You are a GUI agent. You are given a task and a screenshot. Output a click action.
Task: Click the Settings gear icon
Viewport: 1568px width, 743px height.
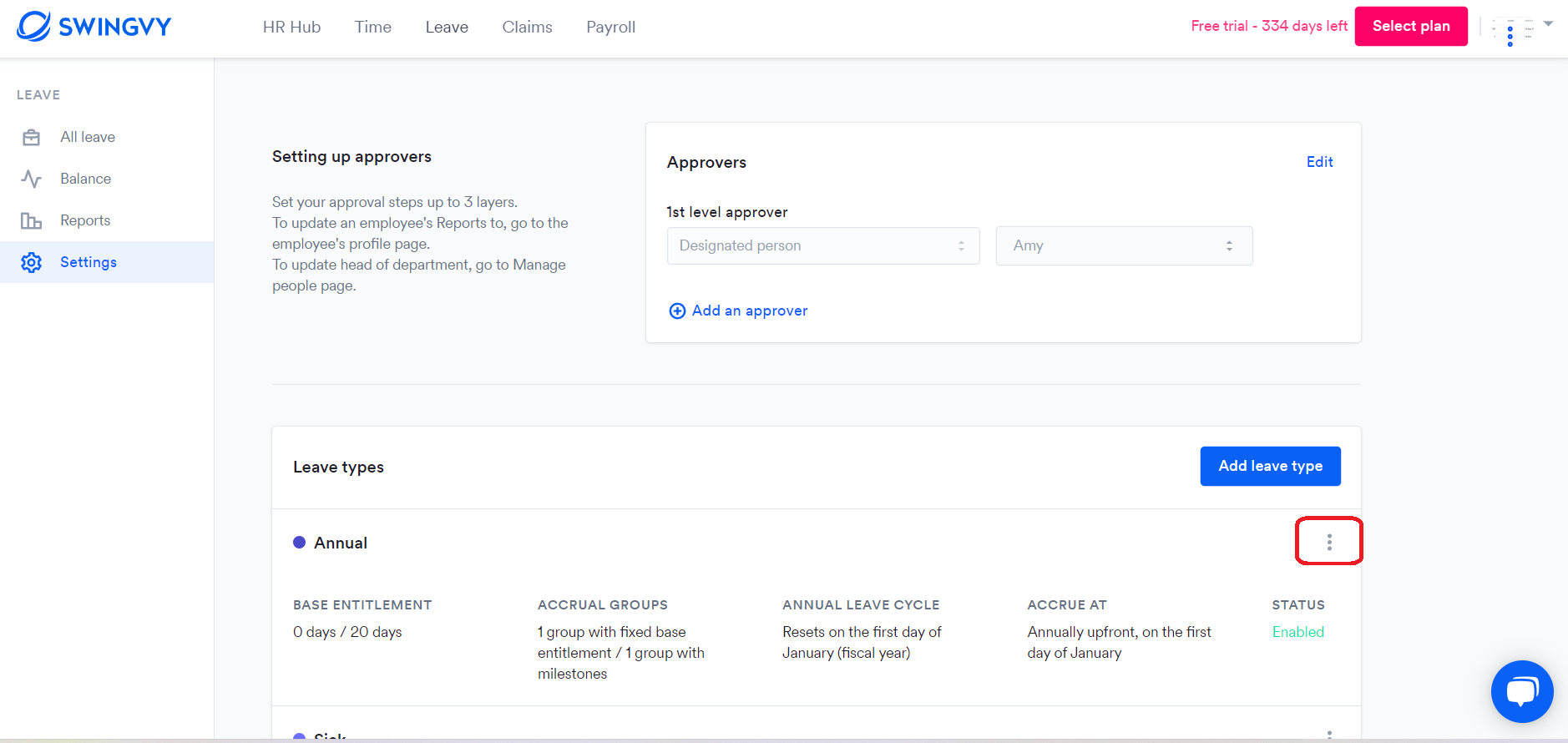32,262
